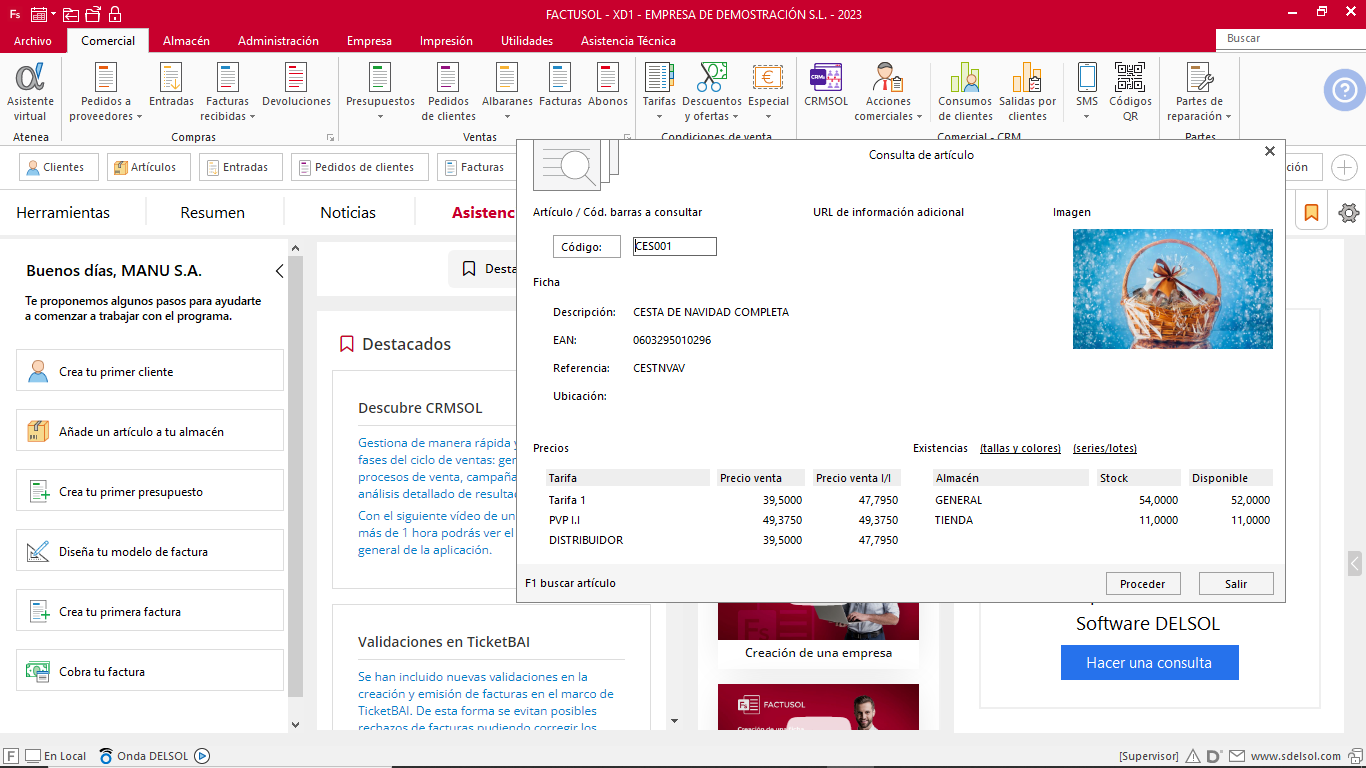Collapse the Buenos días side panel
This screenshot has height=768, width=1366.
(279, 271)
